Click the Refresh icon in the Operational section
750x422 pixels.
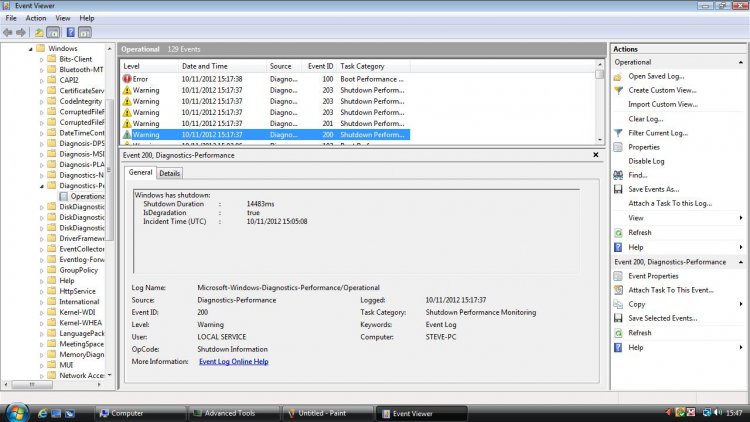click(618, 233)
